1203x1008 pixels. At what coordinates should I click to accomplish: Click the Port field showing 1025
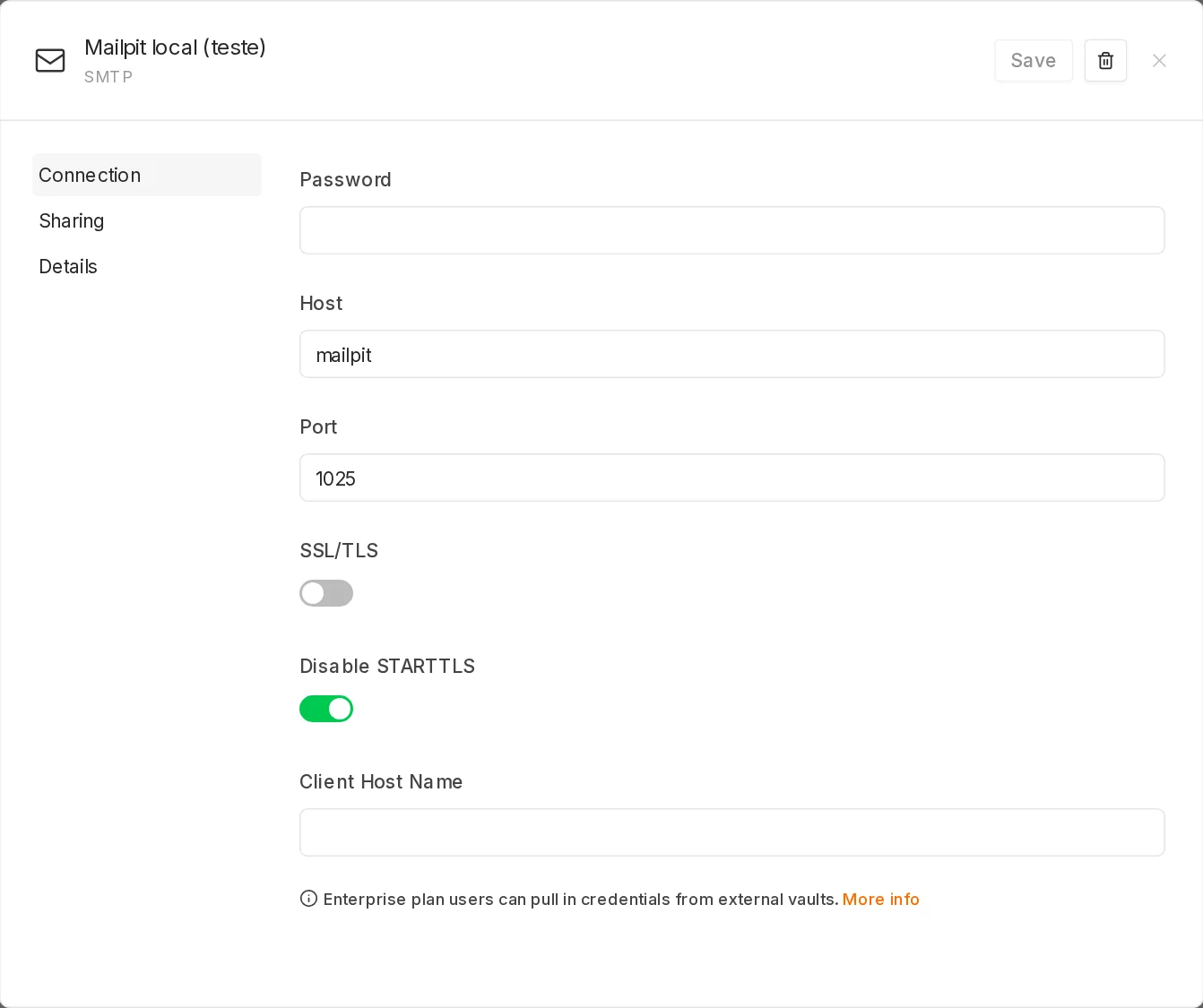(732, 478)
